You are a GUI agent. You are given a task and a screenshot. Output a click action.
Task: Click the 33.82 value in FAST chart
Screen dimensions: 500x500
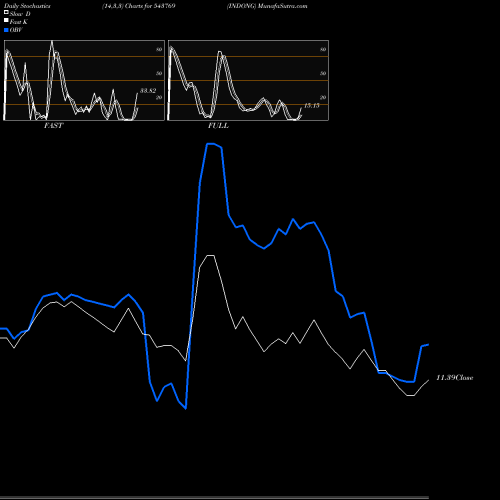click(148, 91)
